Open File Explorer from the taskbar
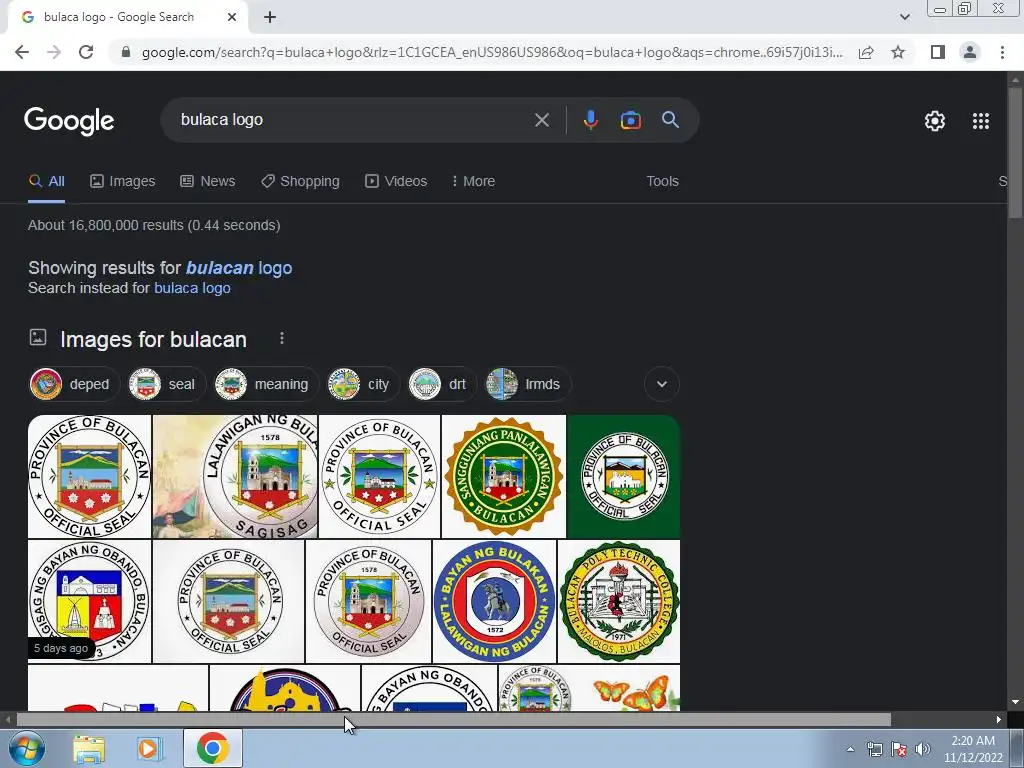Image resolution: width=1024 pixels, height=768 pixels. click(89, 749)
